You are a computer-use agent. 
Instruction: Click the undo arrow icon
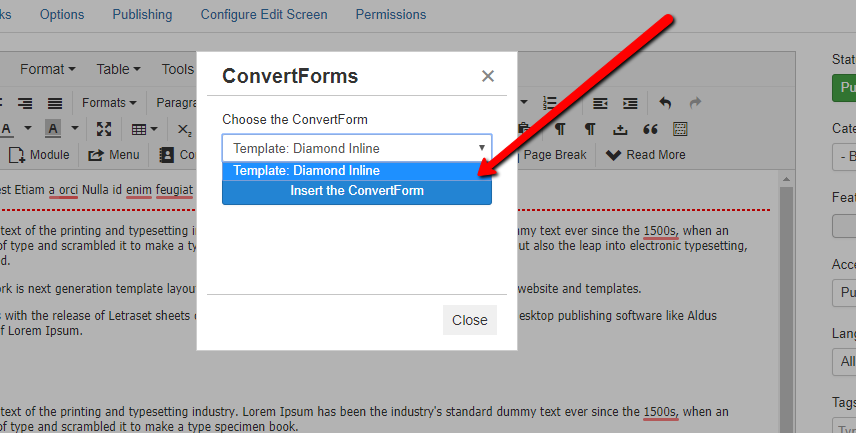665,103
